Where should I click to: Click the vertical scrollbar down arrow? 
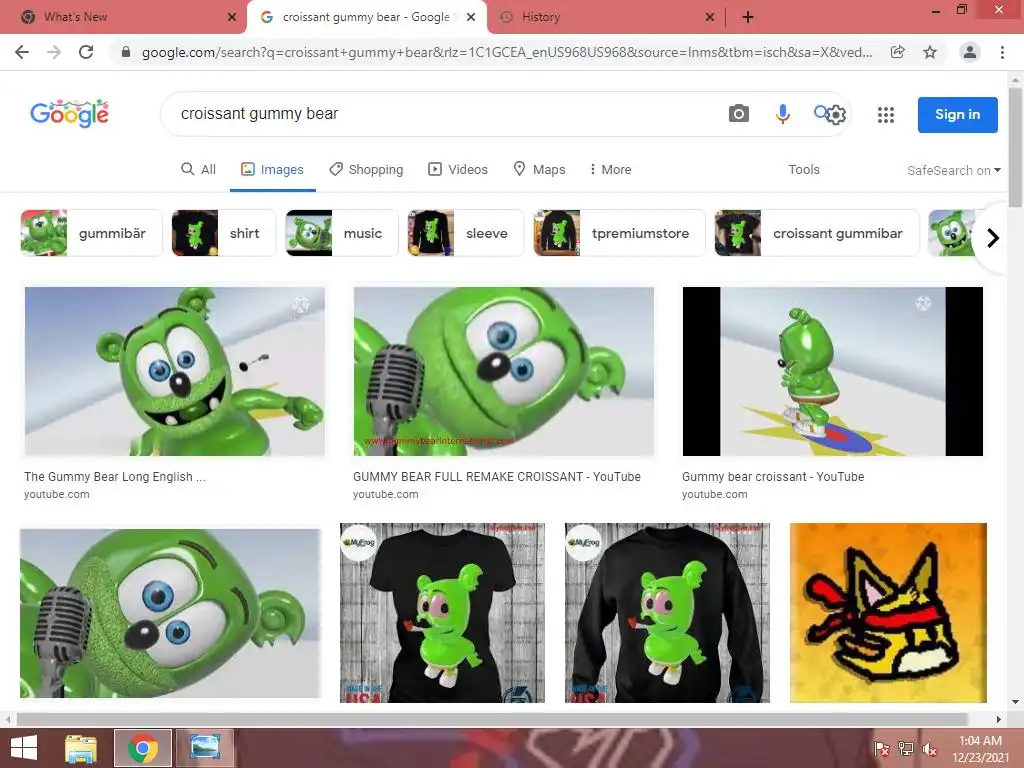(x=1016, y=703)
